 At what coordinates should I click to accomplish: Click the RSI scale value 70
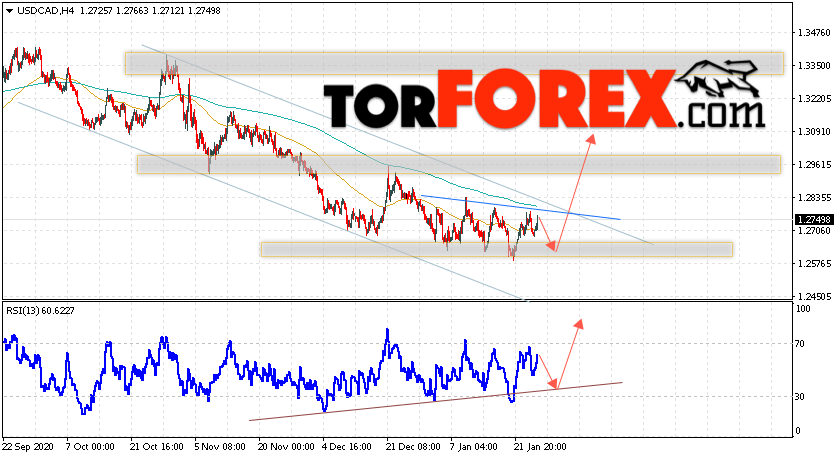(x=800, y=344)
